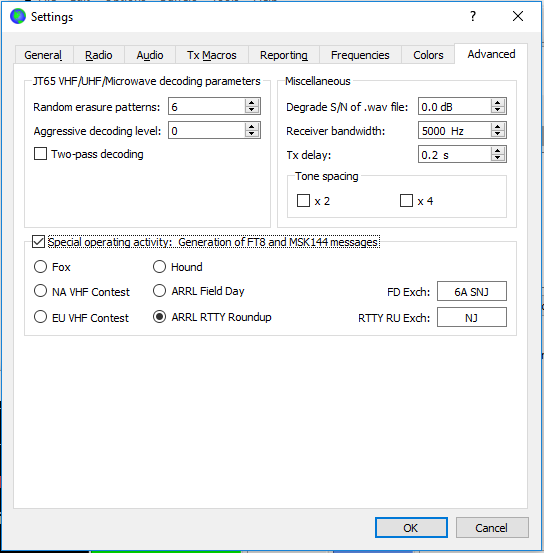Select the Hound radio option
The width and height of the screenshot is (544, 553).
[159, 267]
